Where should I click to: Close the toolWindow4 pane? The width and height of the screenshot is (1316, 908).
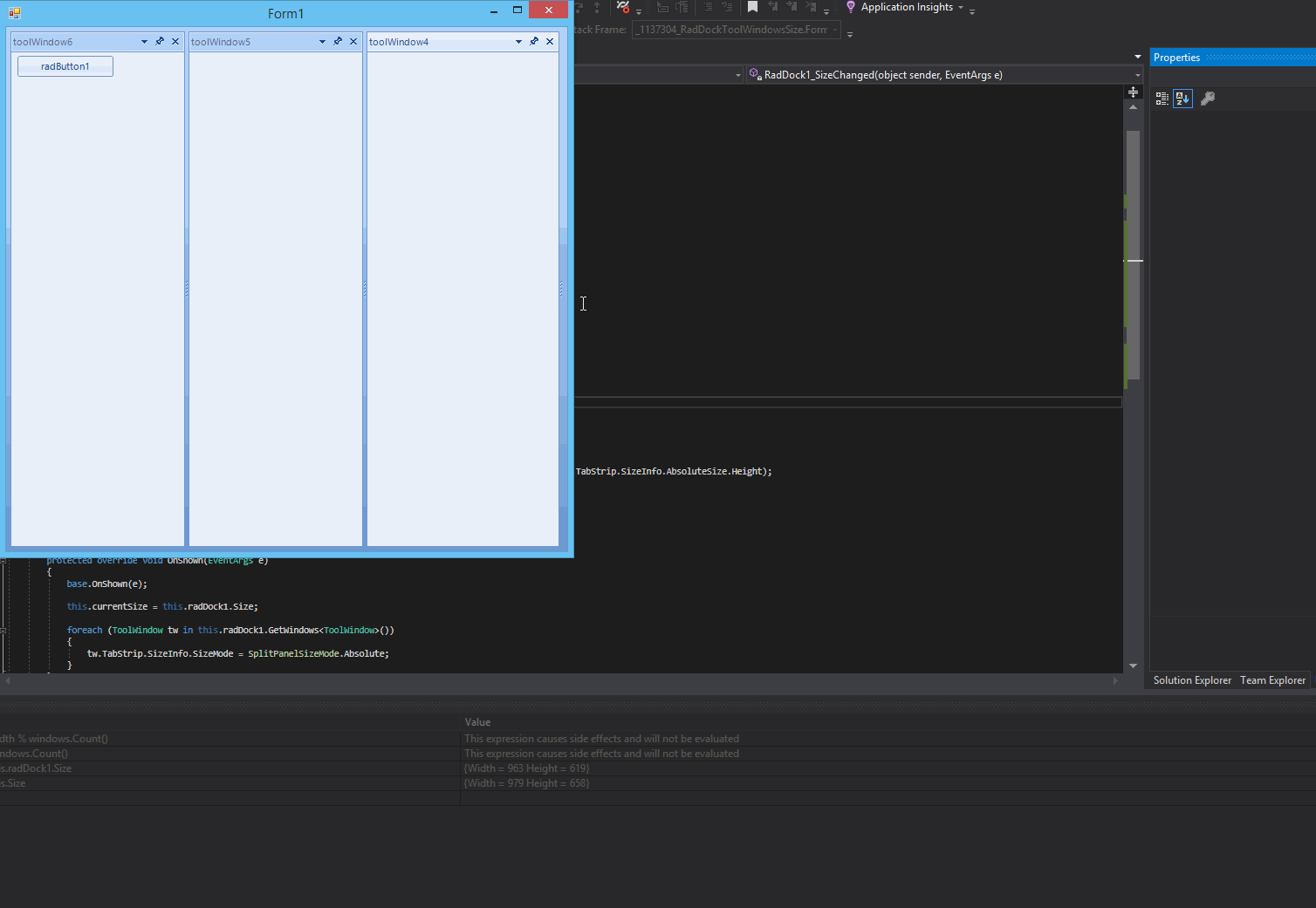[x=550, y=41]
